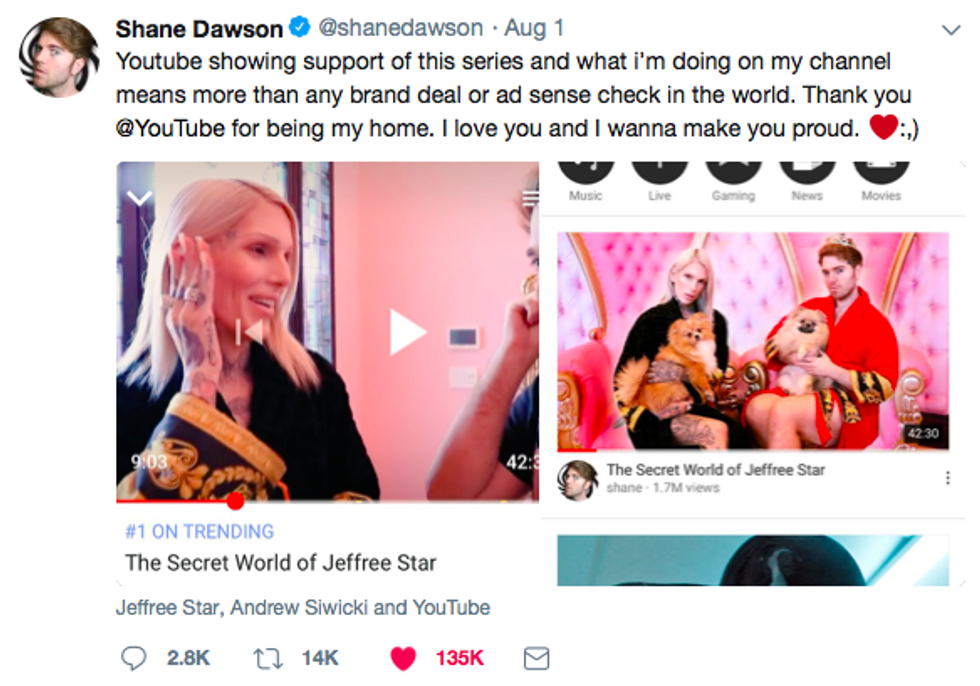Image resolution: width=980 pixels, height=686 pixels.
Task: Click the reply speech bubble icon
Action: point(133,658)
